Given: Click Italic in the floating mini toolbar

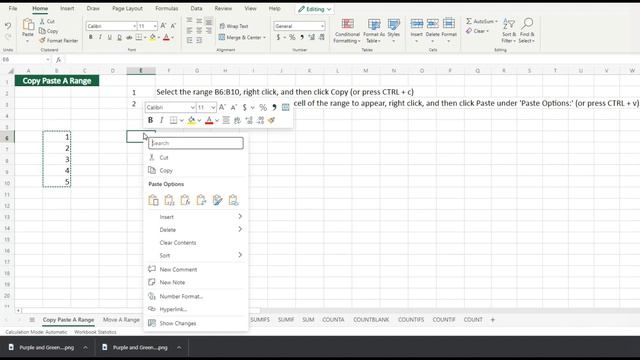Looking at the screenshot, I should coord(162,120).
